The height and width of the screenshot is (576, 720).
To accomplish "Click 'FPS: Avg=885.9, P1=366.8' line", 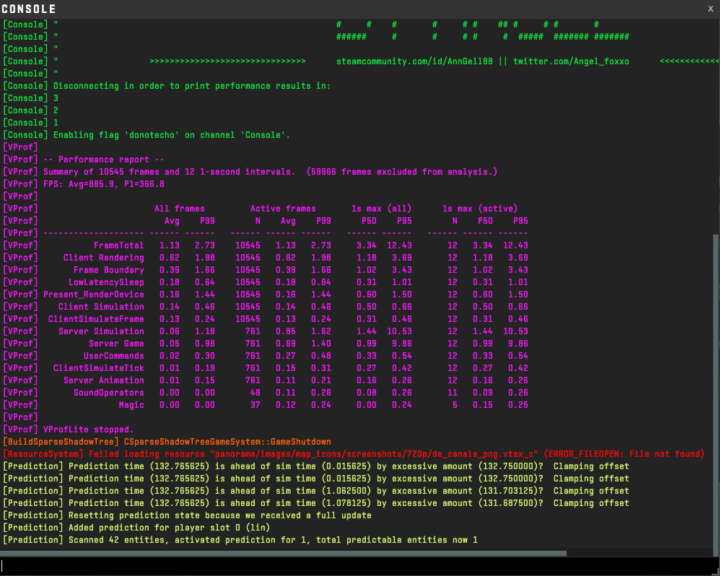I will tap(84, 184).
